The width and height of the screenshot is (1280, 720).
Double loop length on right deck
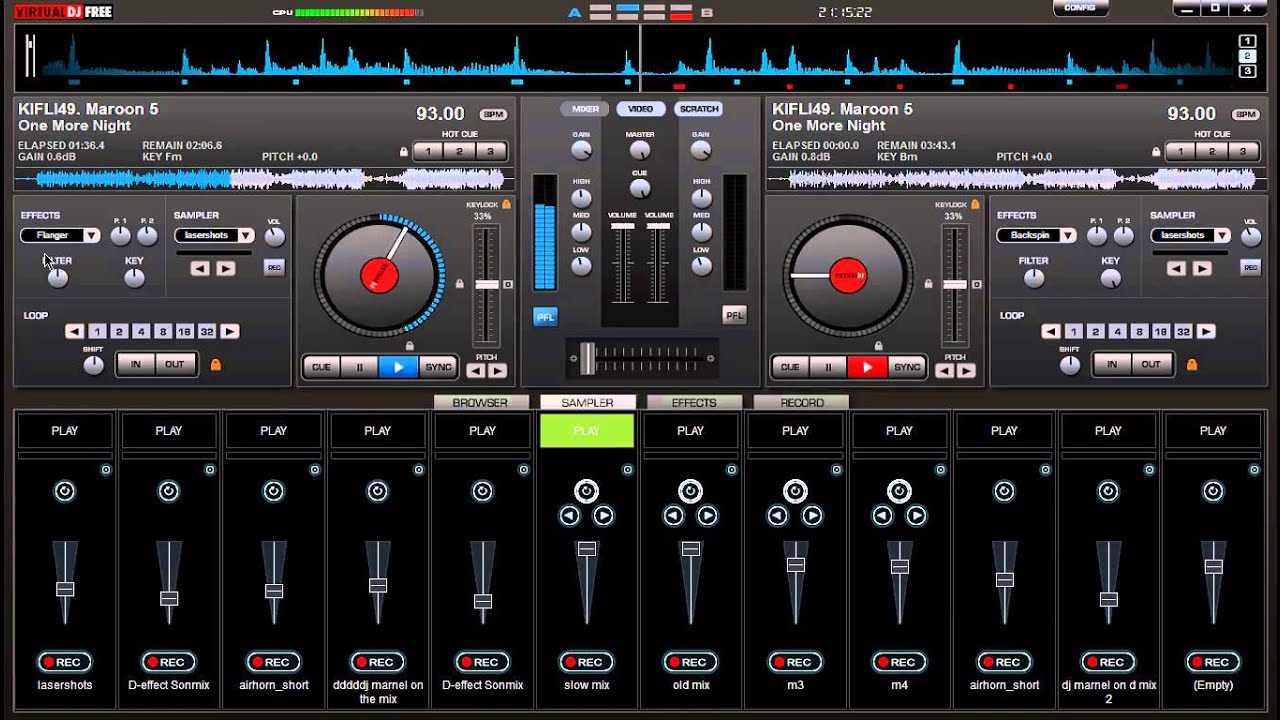click(1206, 331)
